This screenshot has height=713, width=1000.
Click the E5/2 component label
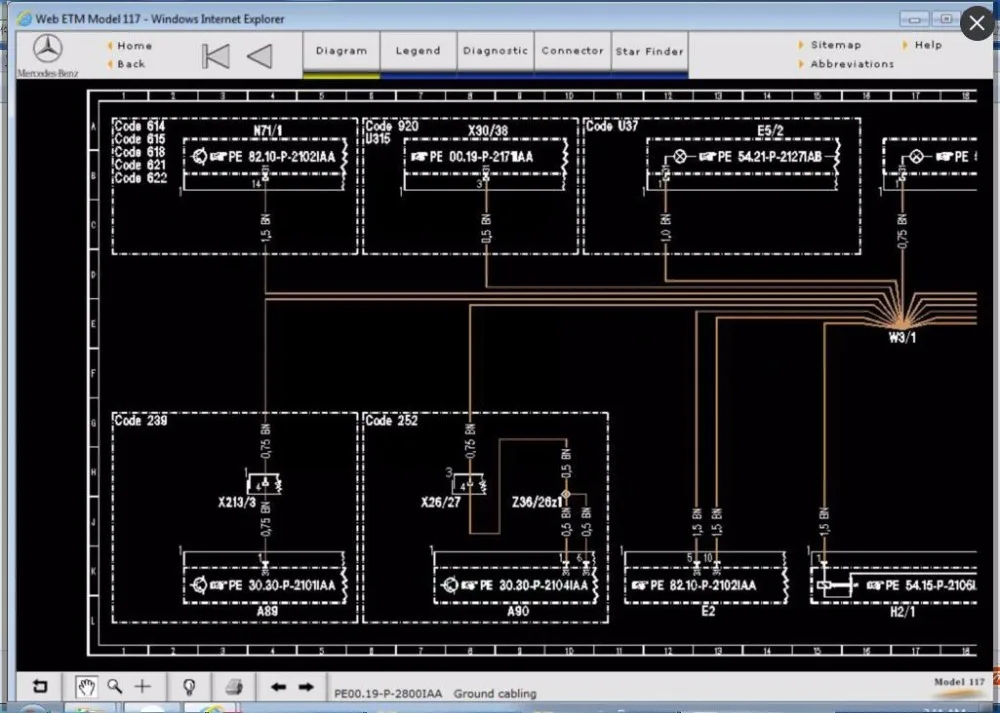click(x=770, y=131)
